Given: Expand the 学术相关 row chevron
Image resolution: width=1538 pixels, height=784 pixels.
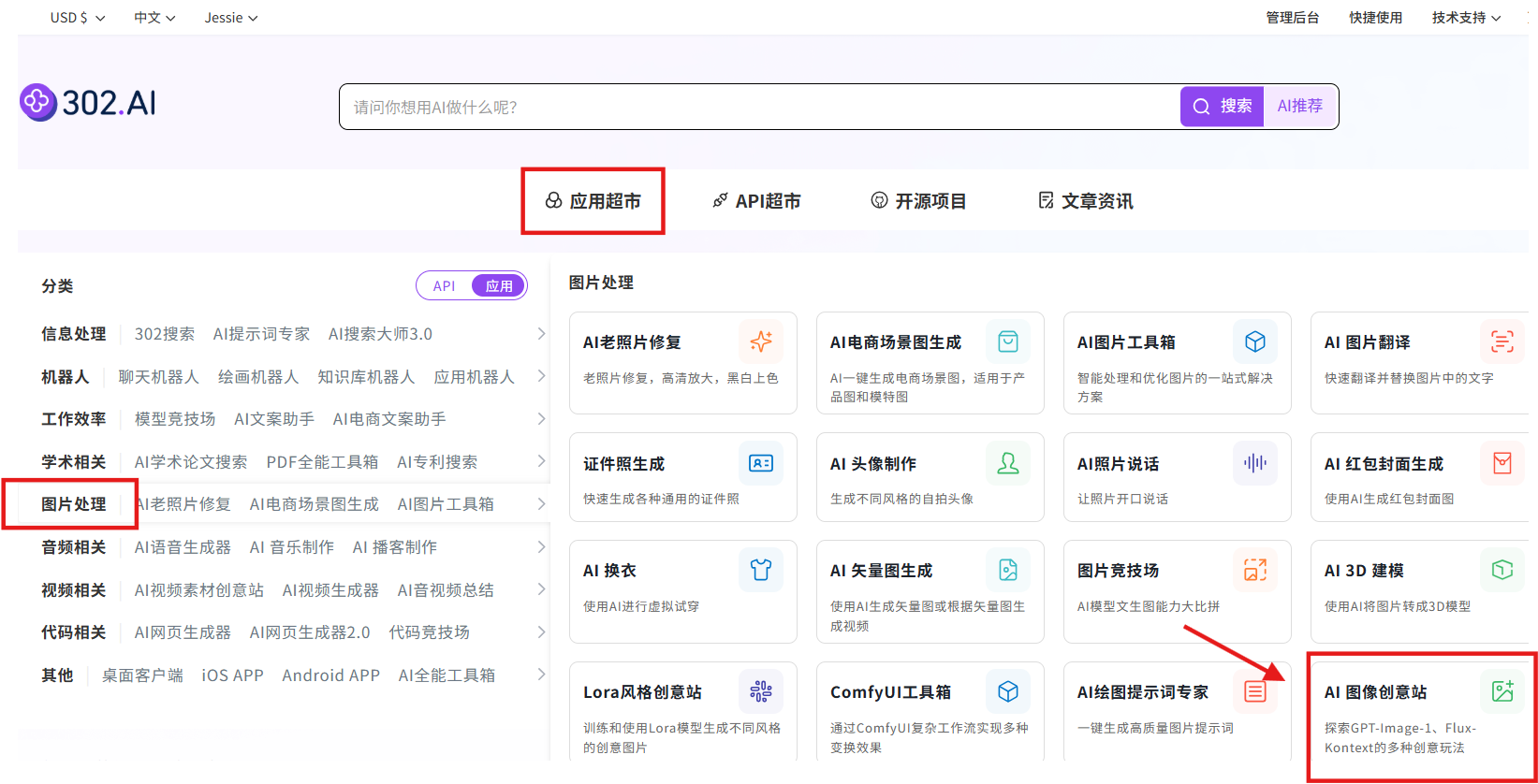Looking at the screenshot, I should click(x=541, y=461).
